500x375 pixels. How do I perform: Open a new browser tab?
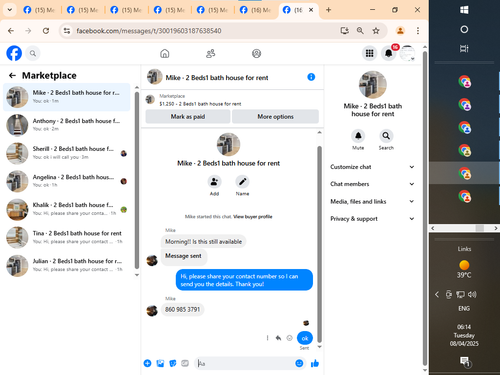click(x=328, y=10)
